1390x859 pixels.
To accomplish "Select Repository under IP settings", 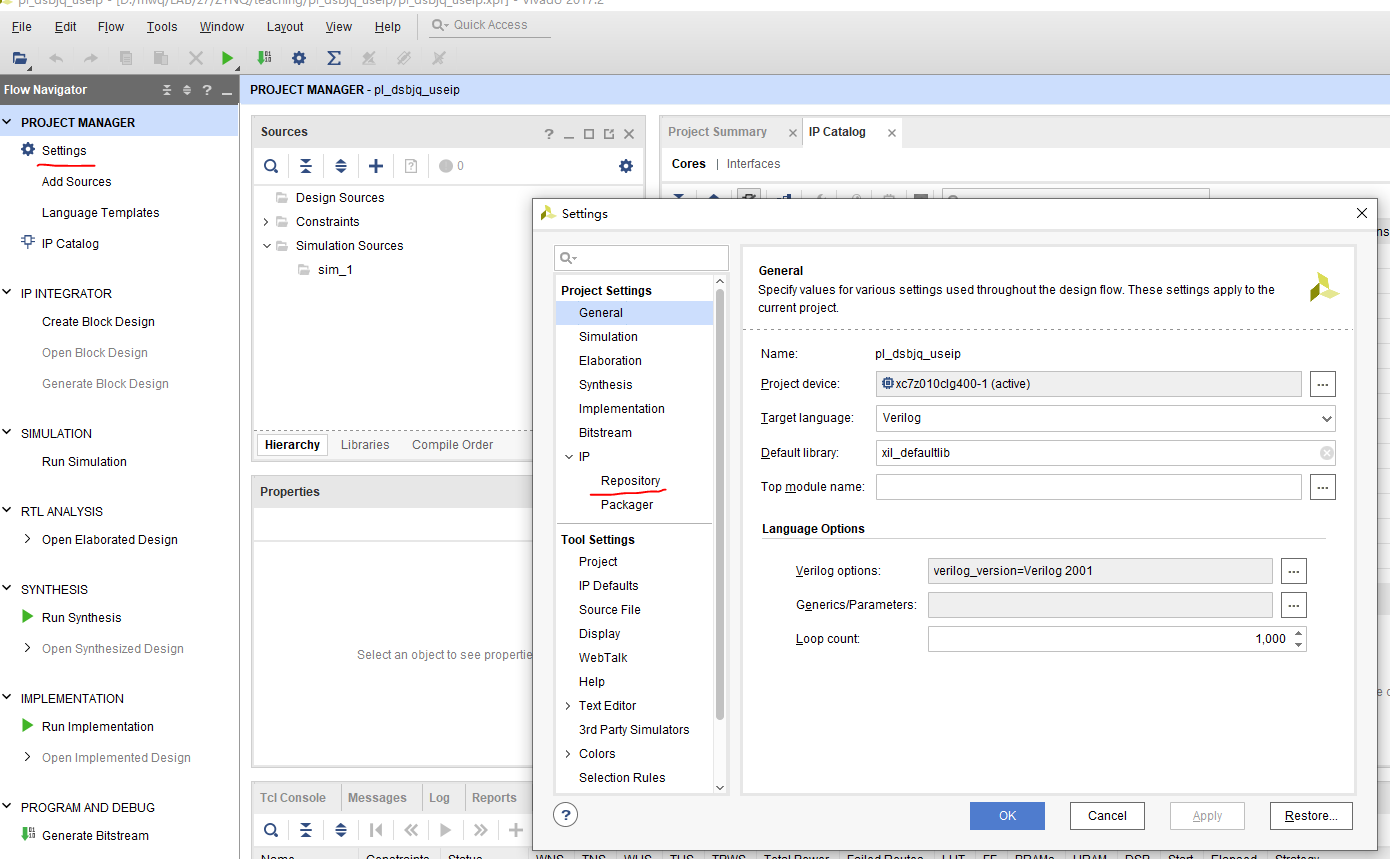I will 631,481.
